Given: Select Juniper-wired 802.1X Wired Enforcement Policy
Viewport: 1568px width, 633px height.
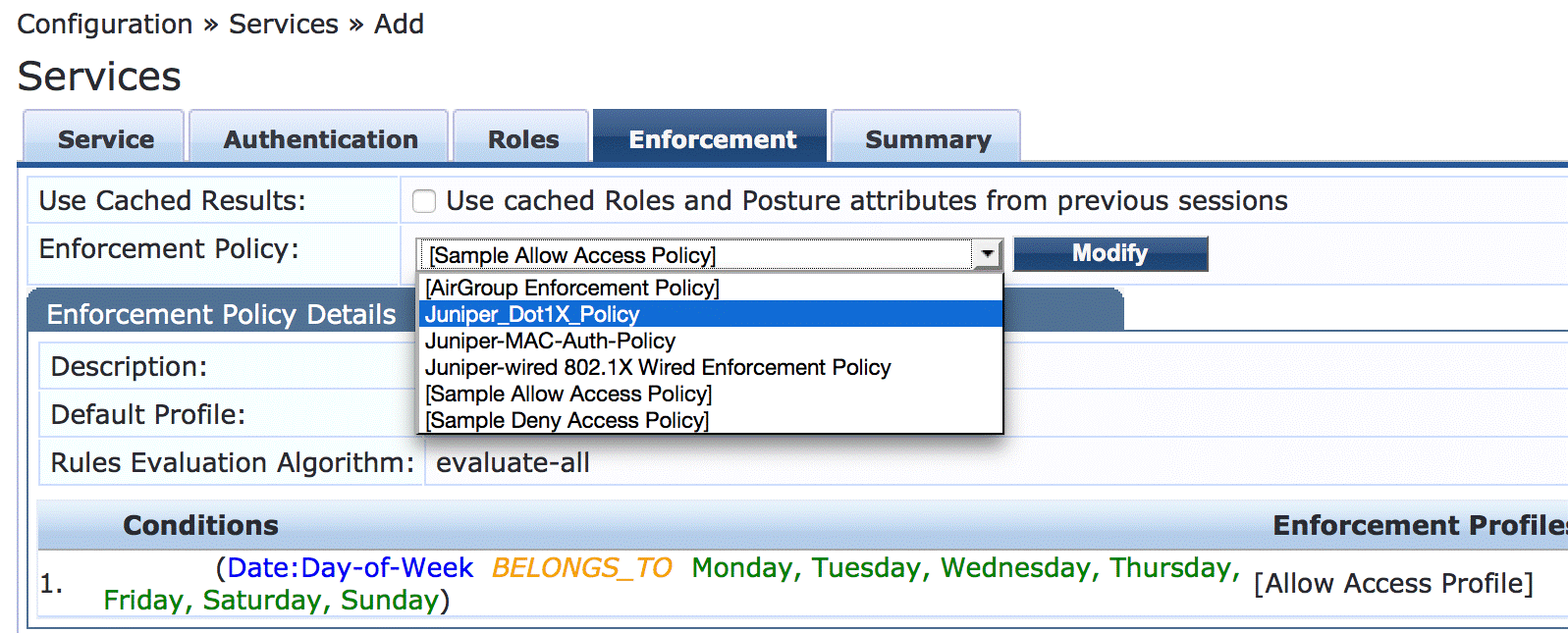Looking at the screenshot, I should pyautogui.click(x=658, y=367).
